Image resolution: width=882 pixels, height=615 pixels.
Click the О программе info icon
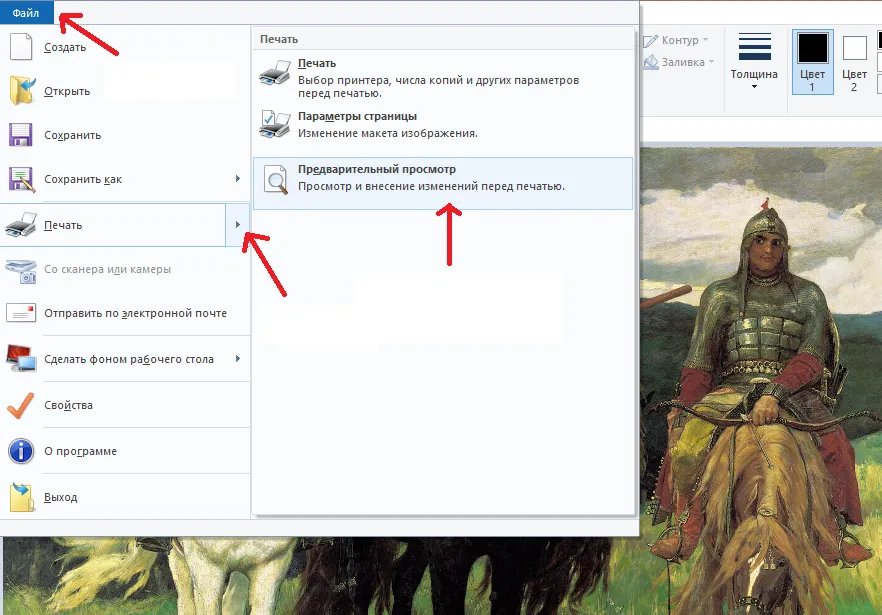(21, 451)
